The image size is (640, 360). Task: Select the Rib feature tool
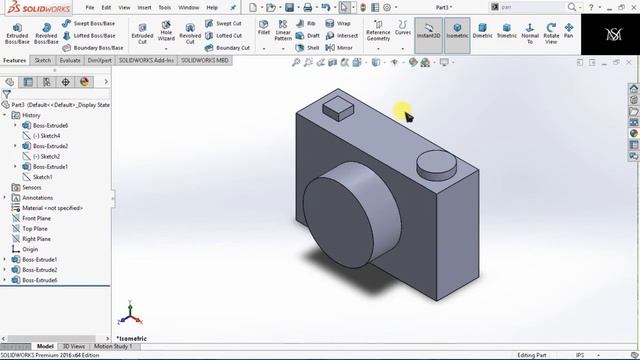tap(306, 23)
